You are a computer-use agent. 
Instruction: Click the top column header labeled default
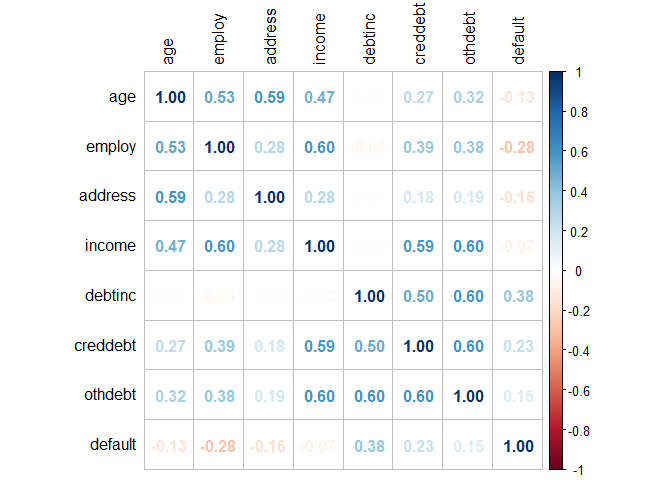coord(519,41)
